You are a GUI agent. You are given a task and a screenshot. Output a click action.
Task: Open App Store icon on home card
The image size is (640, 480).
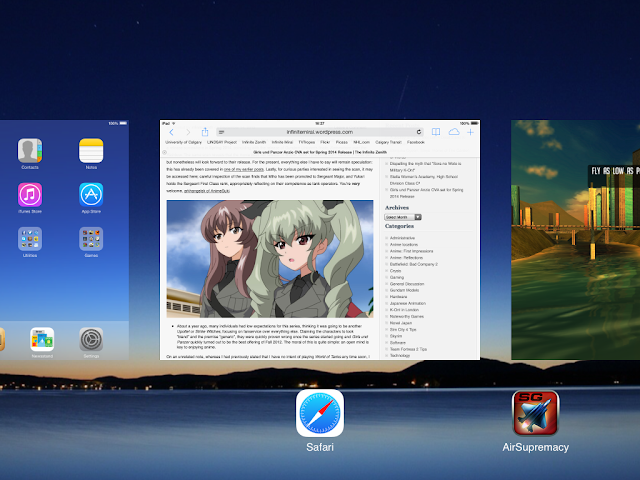(x=91, y=195)
